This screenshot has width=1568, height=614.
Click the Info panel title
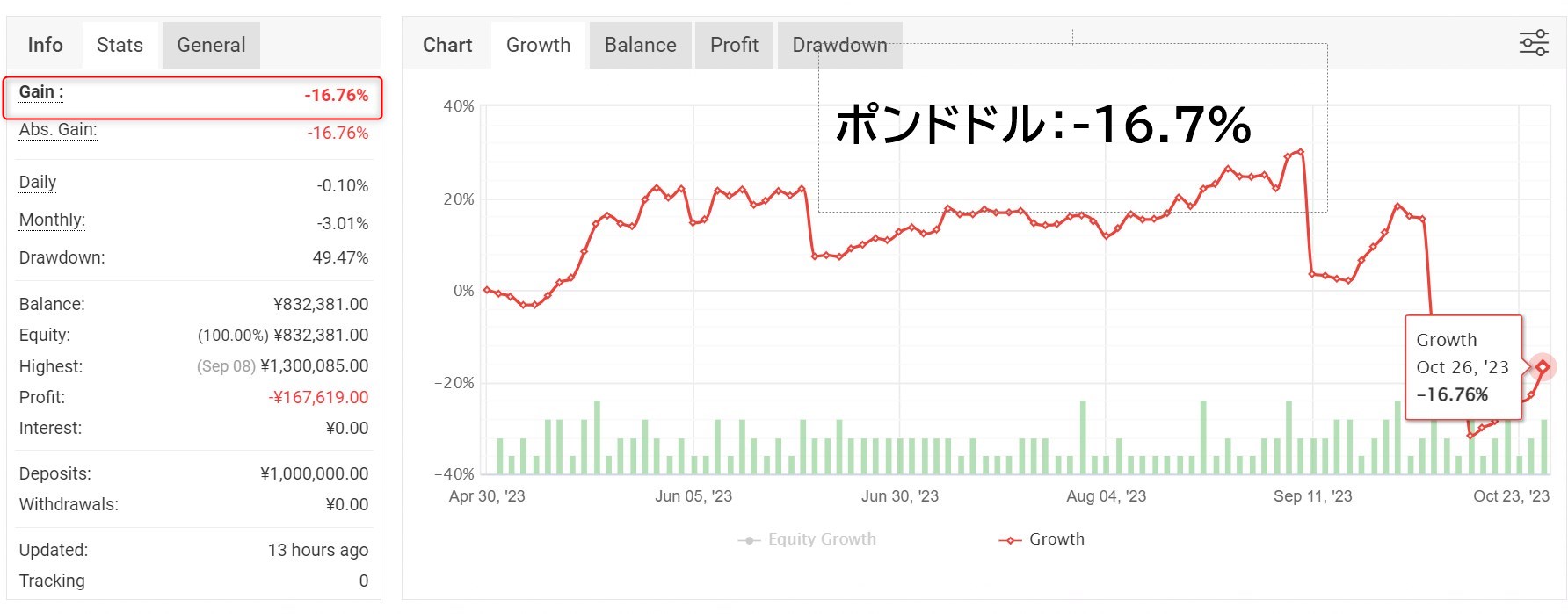(x=45, y=45)
